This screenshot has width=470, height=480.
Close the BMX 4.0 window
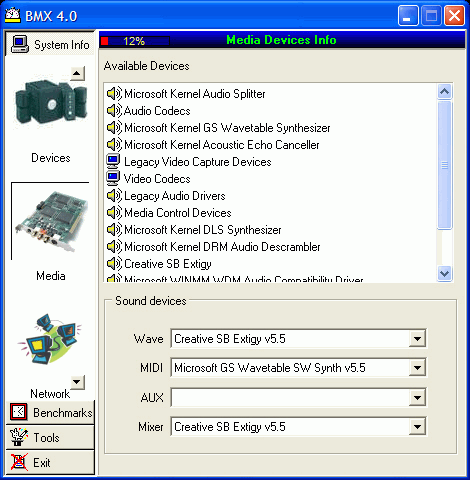coord(454,15)
